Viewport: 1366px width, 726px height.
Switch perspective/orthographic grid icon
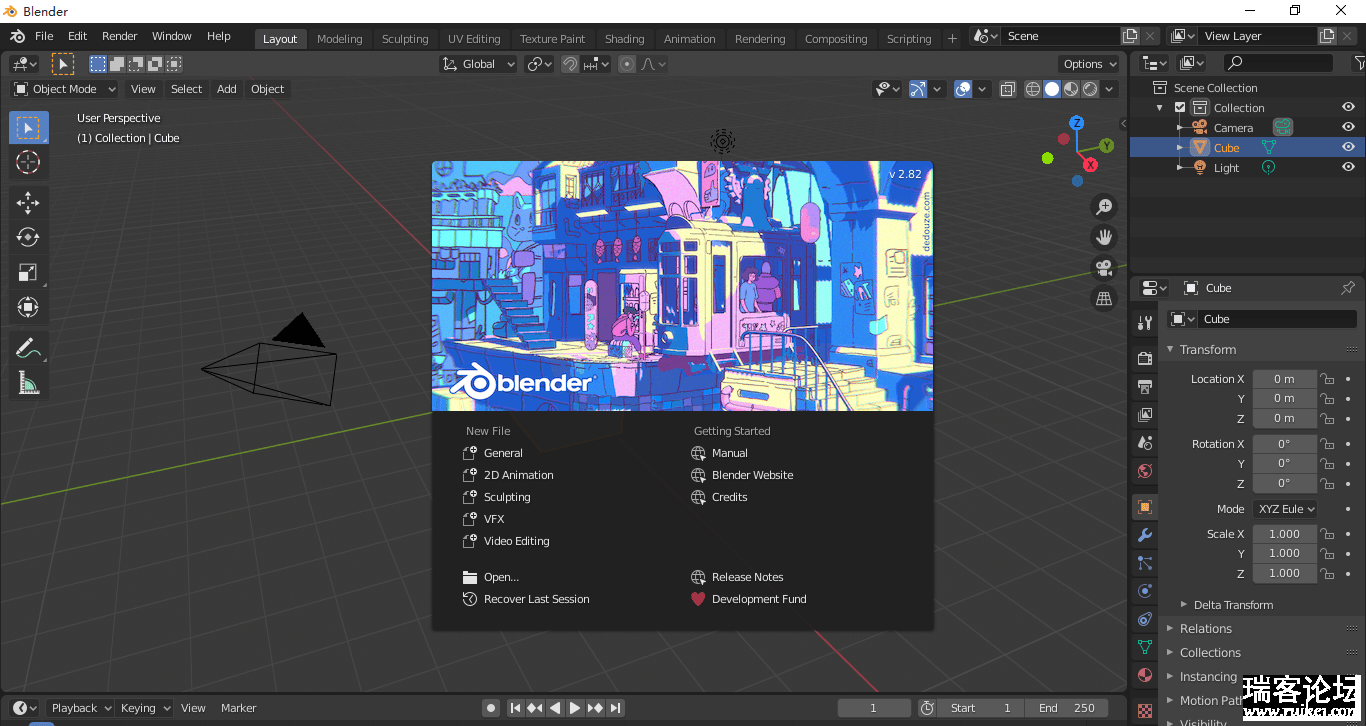pyautogui.click(x=1104, y=298)
